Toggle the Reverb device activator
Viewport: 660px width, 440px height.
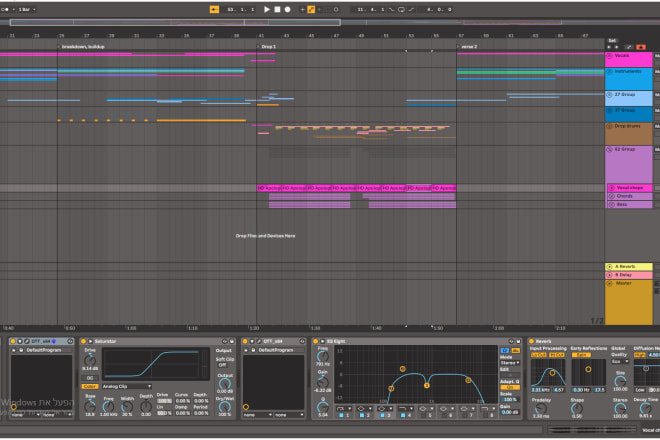pos(531,341)
